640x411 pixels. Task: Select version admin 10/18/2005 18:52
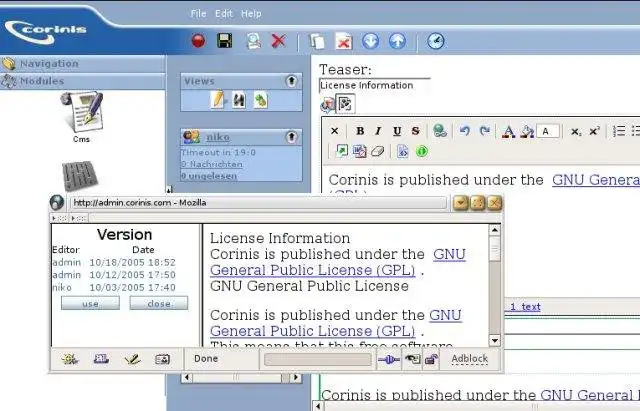[114, 262]
